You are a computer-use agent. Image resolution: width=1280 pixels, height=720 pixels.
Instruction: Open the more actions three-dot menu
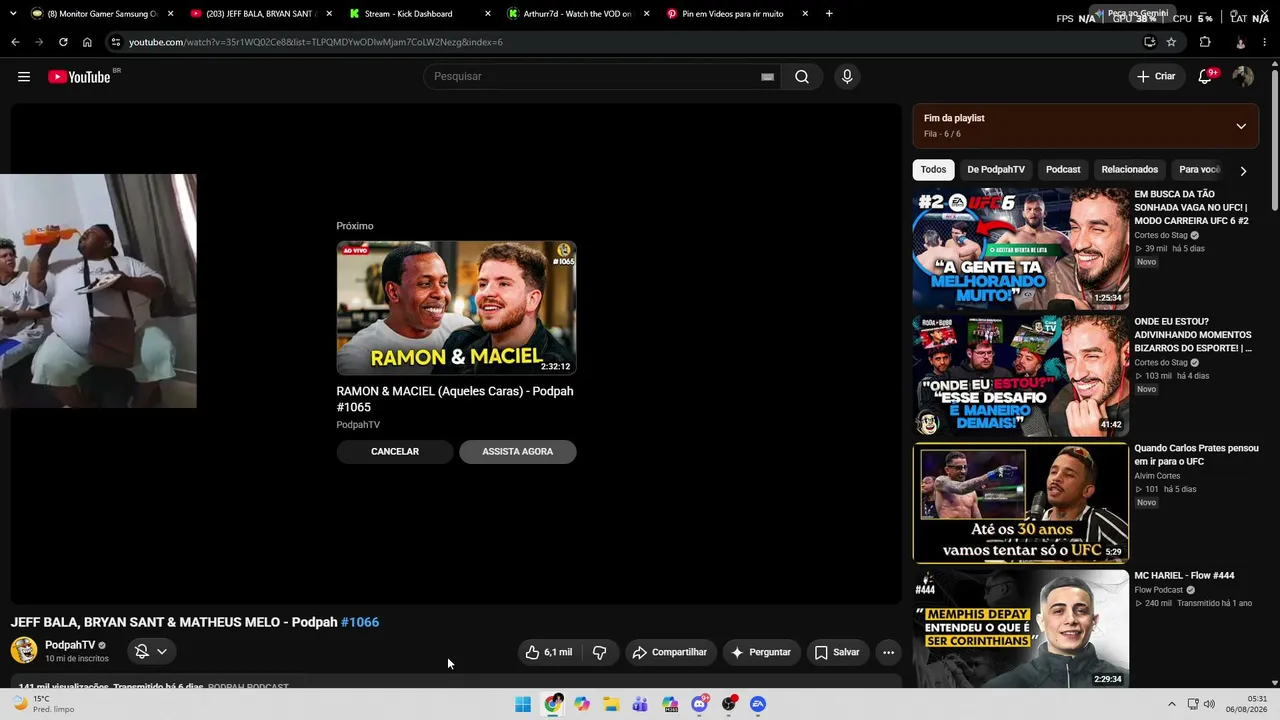pos(888,652)
